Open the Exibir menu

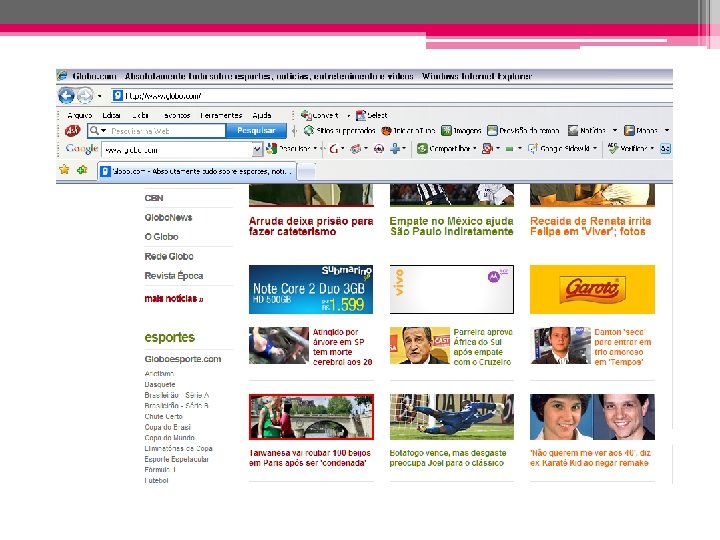[x=141, y=115]
